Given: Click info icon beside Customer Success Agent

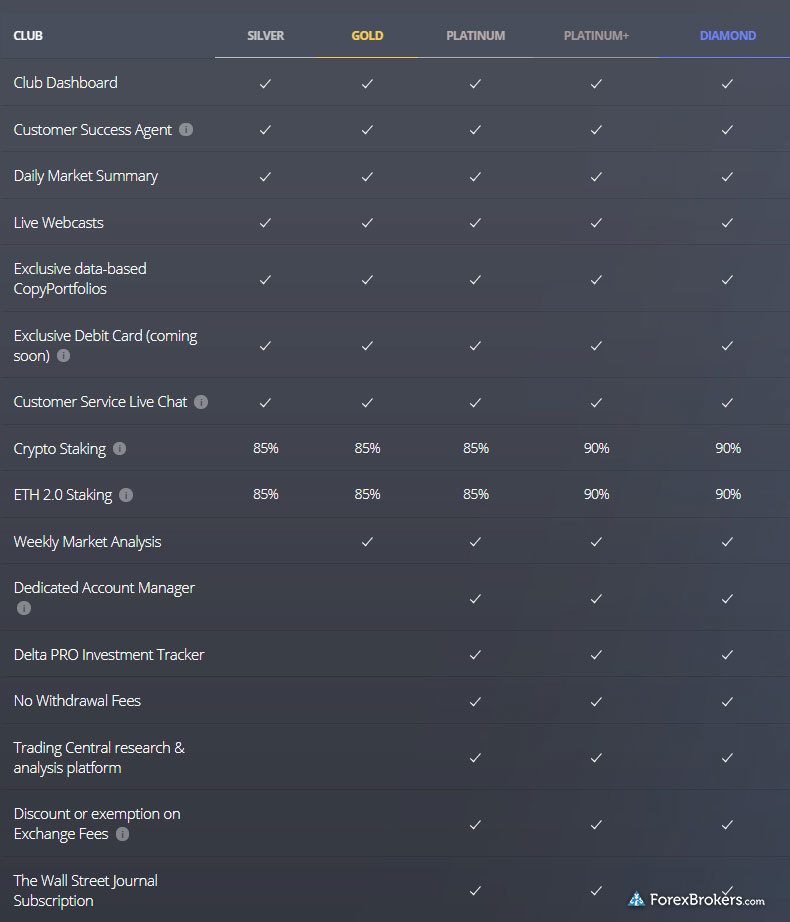Looking at the screenshot, I should tap(186, 129).
